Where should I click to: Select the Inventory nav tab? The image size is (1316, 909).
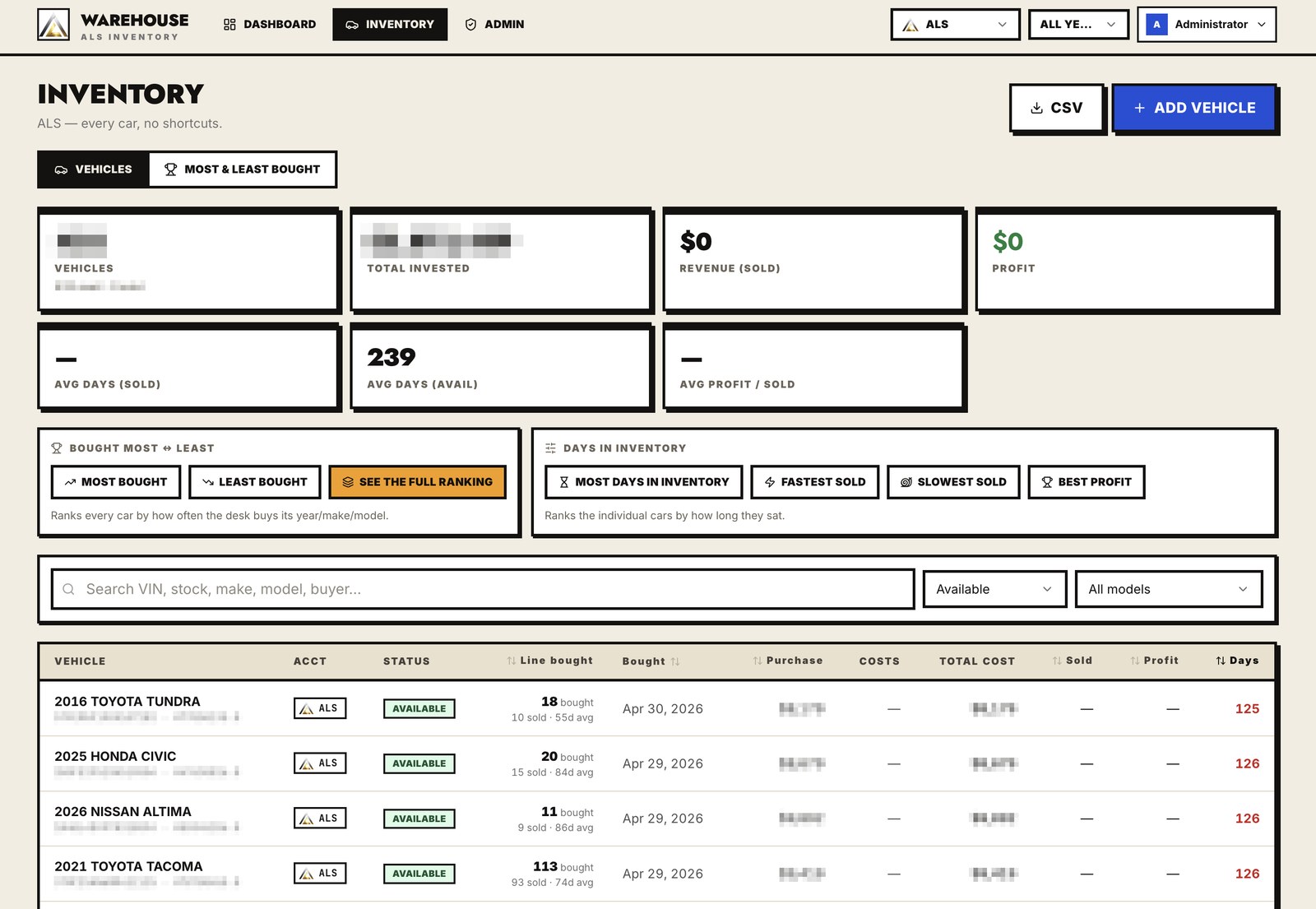(390, 25)
